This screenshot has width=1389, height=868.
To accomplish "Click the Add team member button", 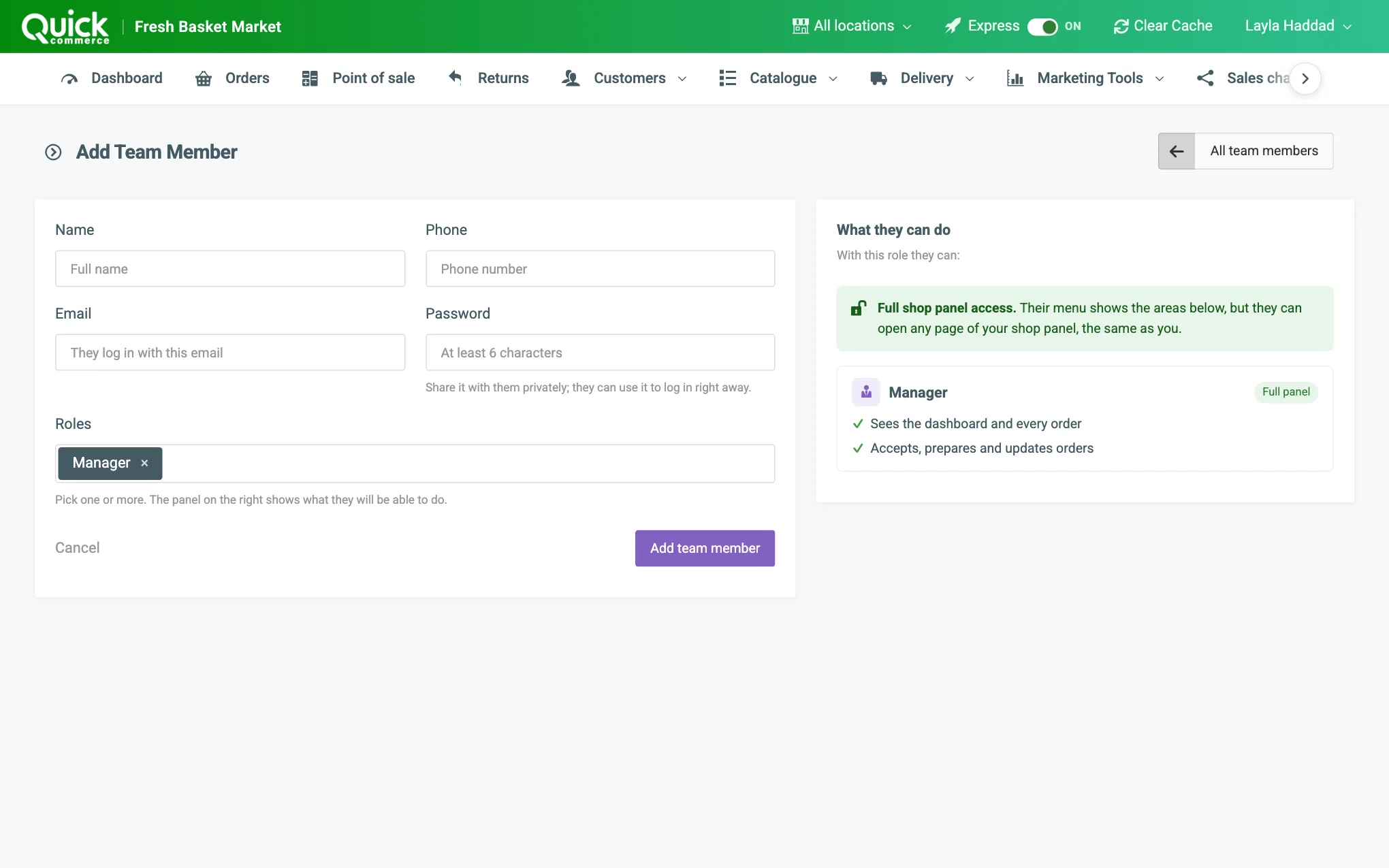I will point(705,549).
